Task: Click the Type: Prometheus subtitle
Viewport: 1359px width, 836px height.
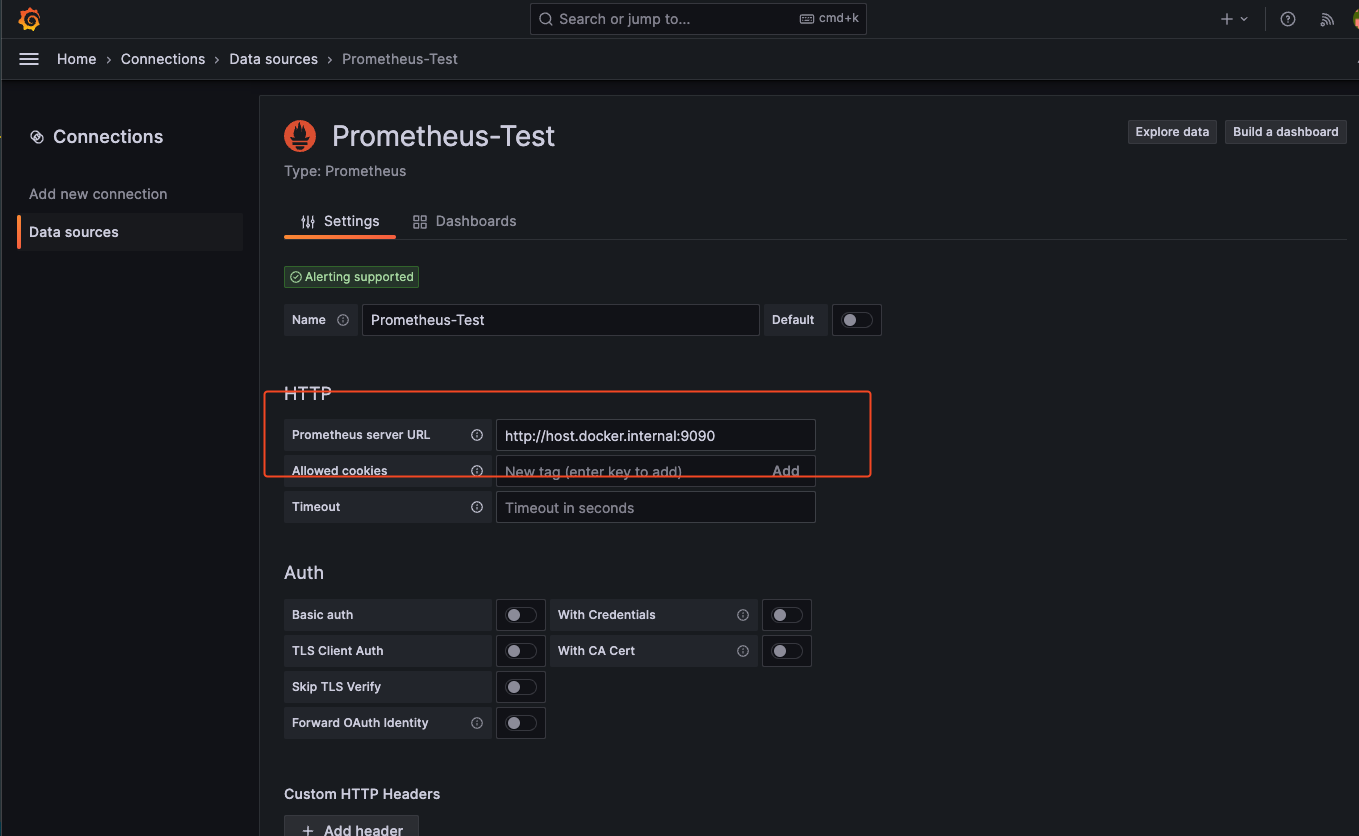Action: (x=345, y=171)
